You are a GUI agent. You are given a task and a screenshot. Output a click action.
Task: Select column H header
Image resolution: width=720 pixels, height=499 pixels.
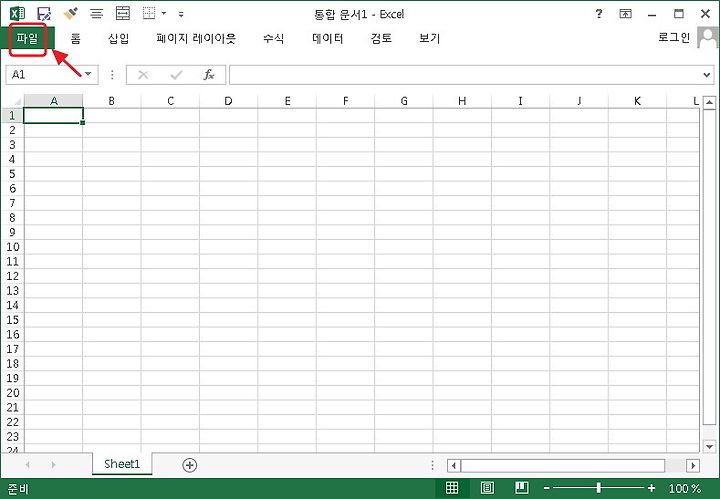(462, 101)
